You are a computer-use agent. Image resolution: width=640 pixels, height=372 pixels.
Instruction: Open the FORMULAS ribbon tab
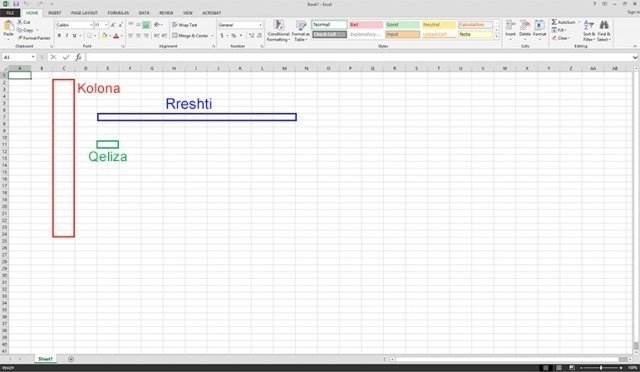(118, 13)
